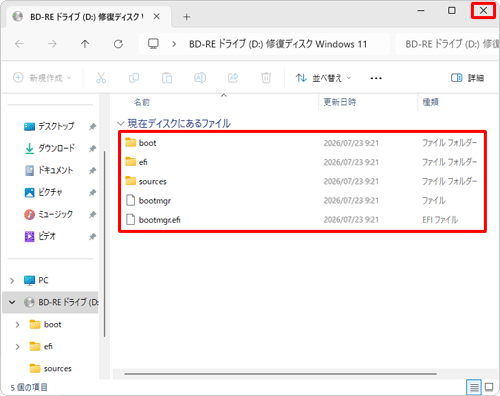
Task: Switch to details list view icon
Action: pyautogui.click(x=474, y=387)
